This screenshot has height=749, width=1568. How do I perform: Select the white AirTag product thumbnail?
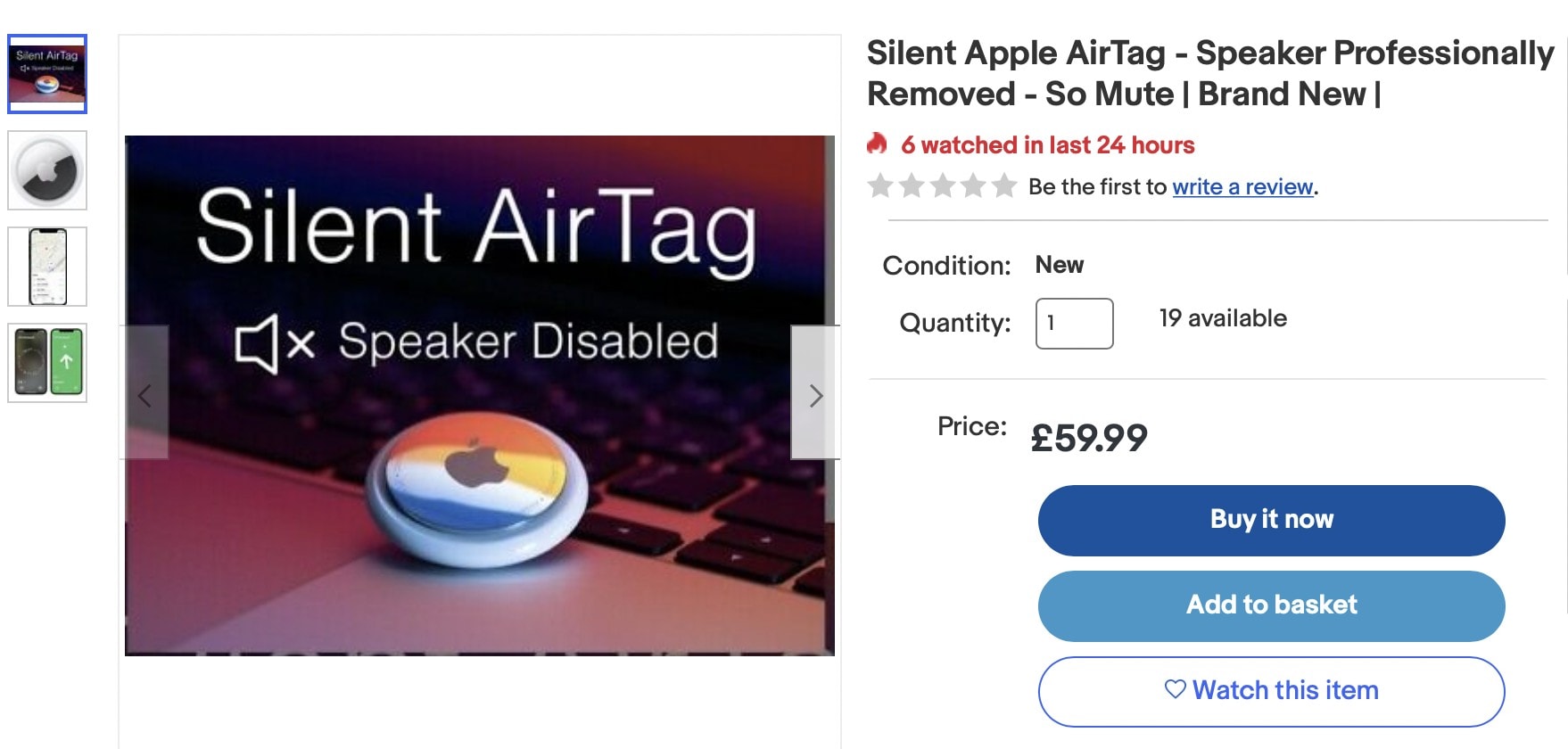[x=47, y=170]
